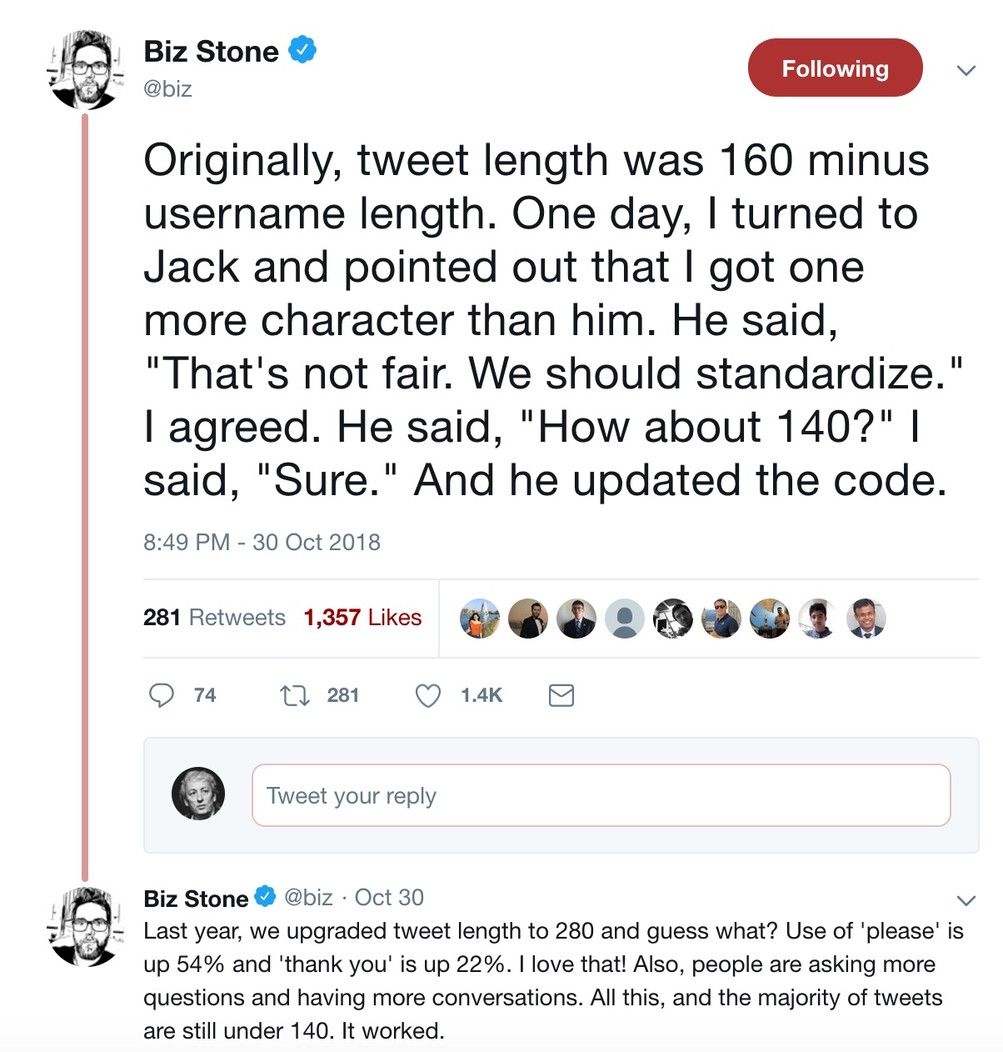Click Biz Stone's blue verified badge
The height and width of the screenshot is (1052, 1003).
pyautogui.click(x=301, y=50)
